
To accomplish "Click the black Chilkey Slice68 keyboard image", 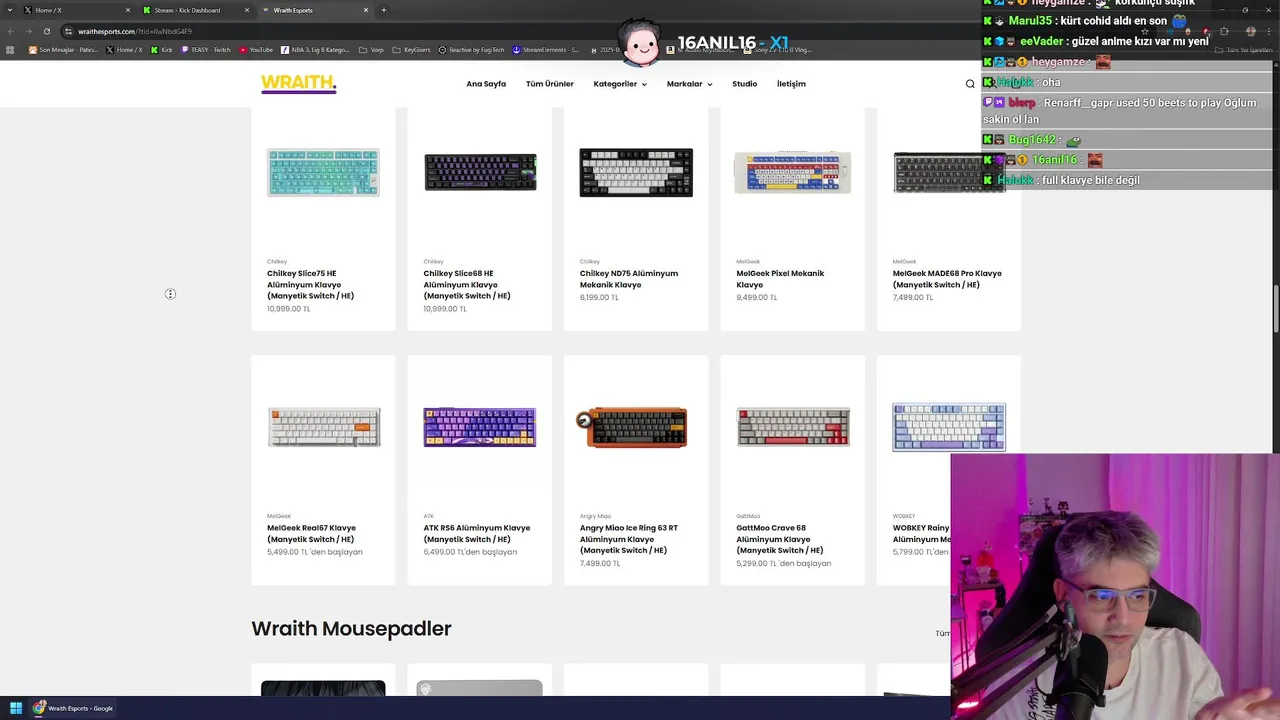I will coord(480,172).
